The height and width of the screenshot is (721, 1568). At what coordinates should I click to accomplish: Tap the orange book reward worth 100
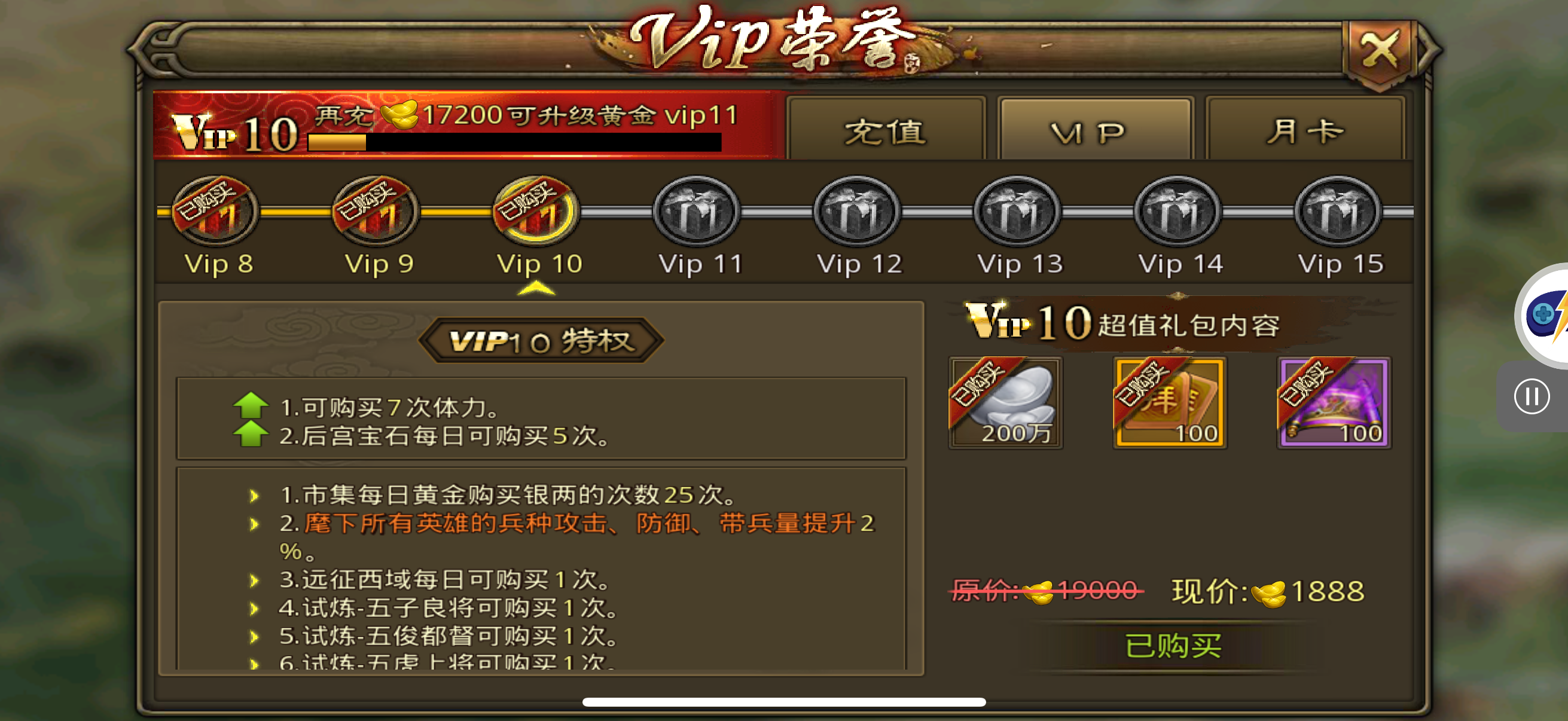coord(1169,403)
